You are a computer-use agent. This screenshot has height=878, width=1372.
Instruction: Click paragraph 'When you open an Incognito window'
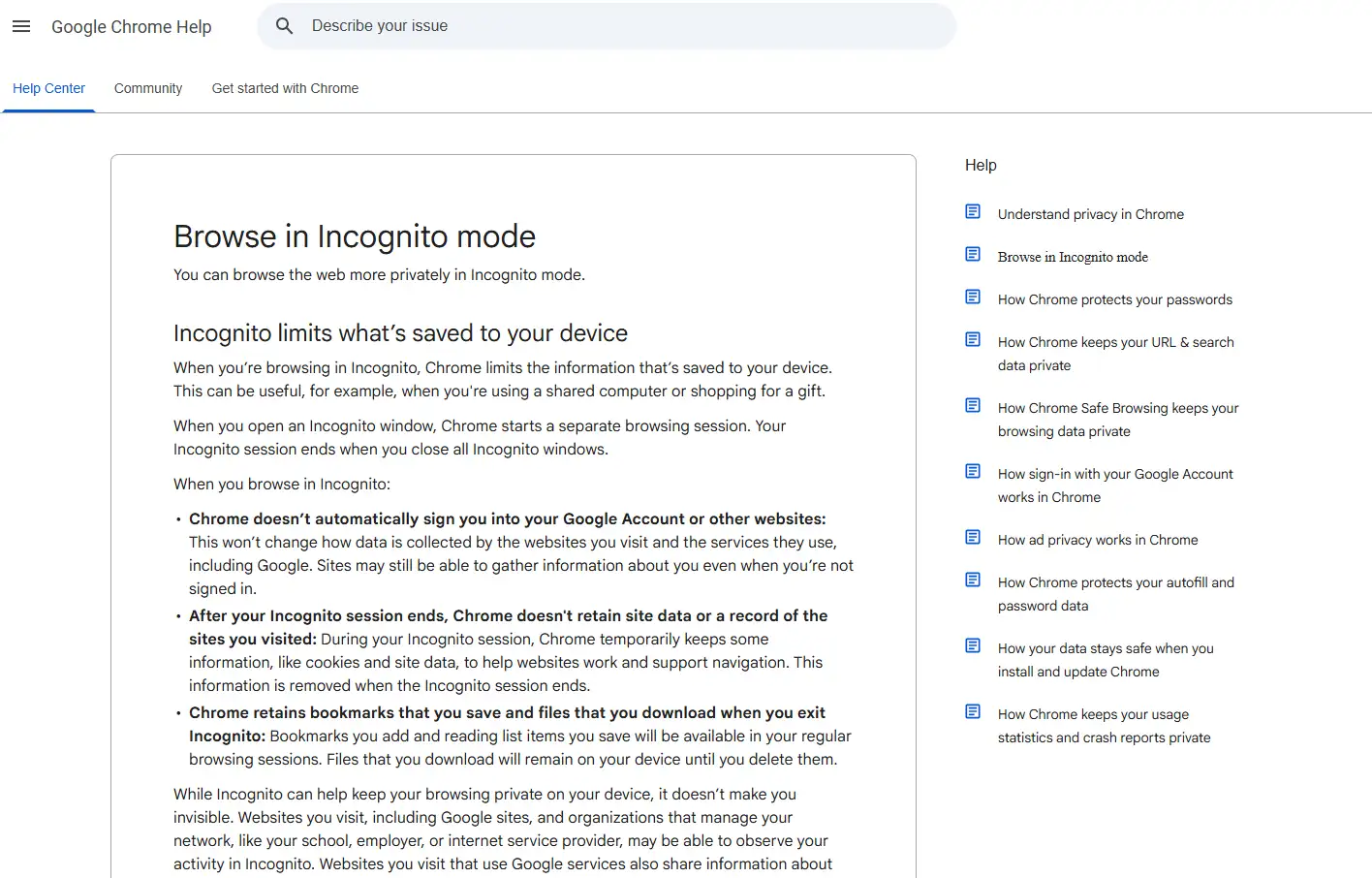pyautogui.click(x=480, y=437)
